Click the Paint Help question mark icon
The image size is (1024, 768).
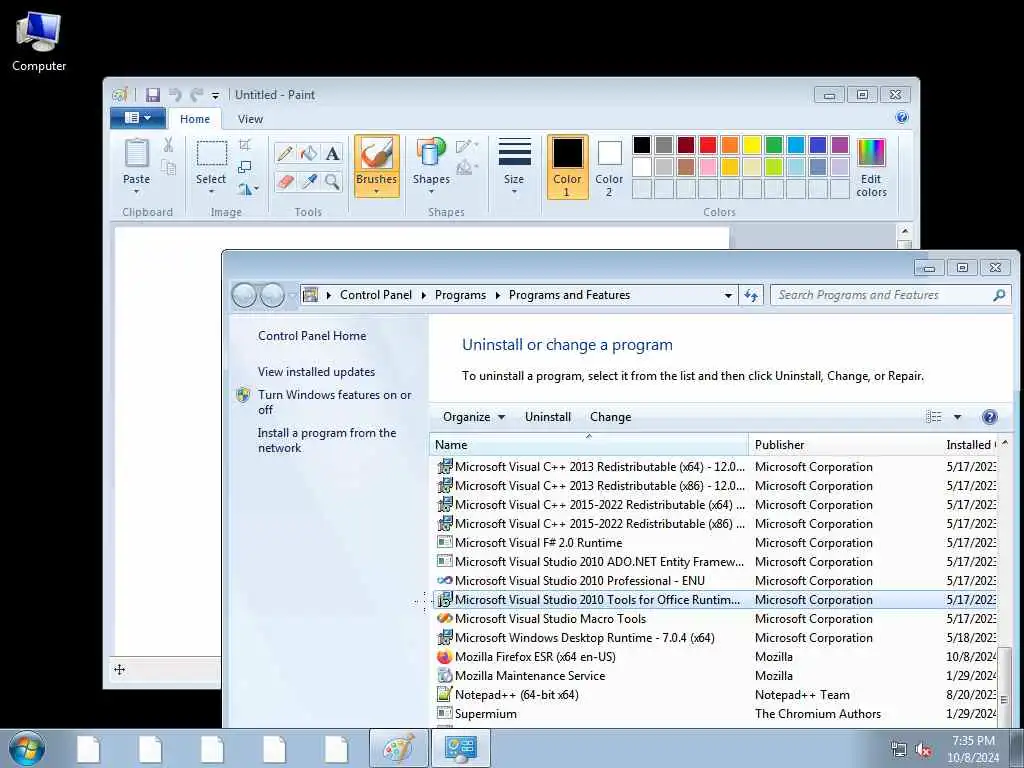tap(902, 118)
